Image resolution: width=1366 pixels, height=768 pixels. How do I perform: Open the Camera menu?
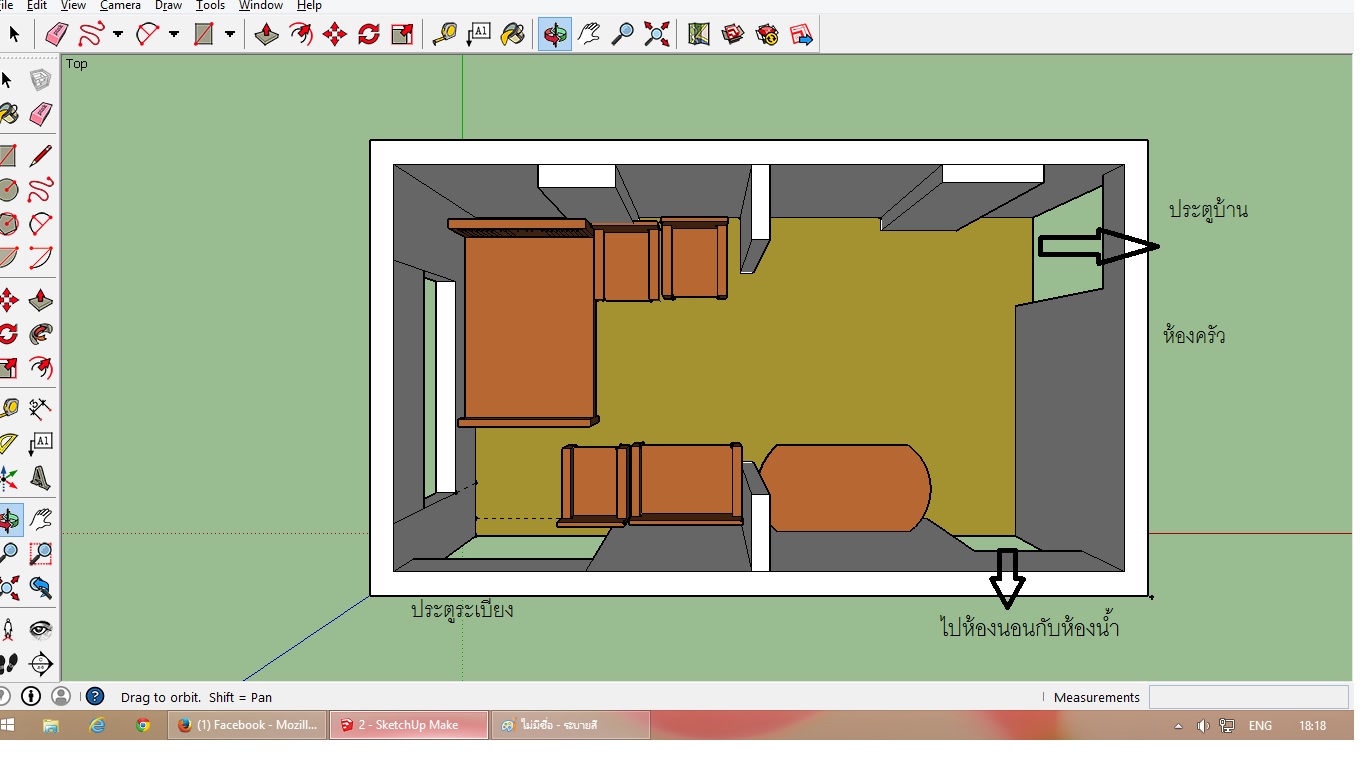click(120, 6)
